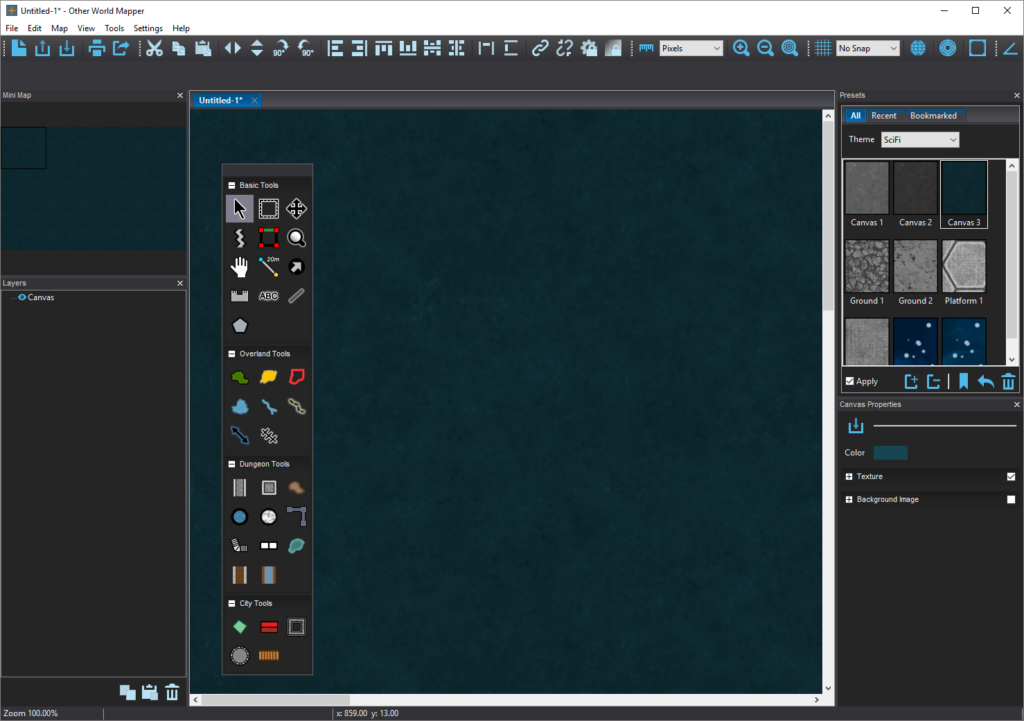This screenshot has width=1024, height=721.
Task: Hide the Canvas layer with eye icon
Action: (21, 297)
